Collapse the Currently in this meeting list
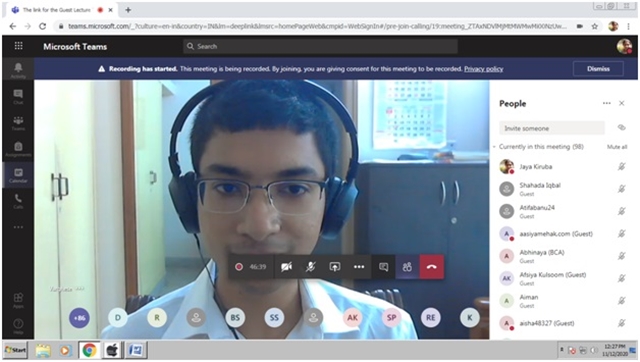640x362 pixels. tap(494, 147)
